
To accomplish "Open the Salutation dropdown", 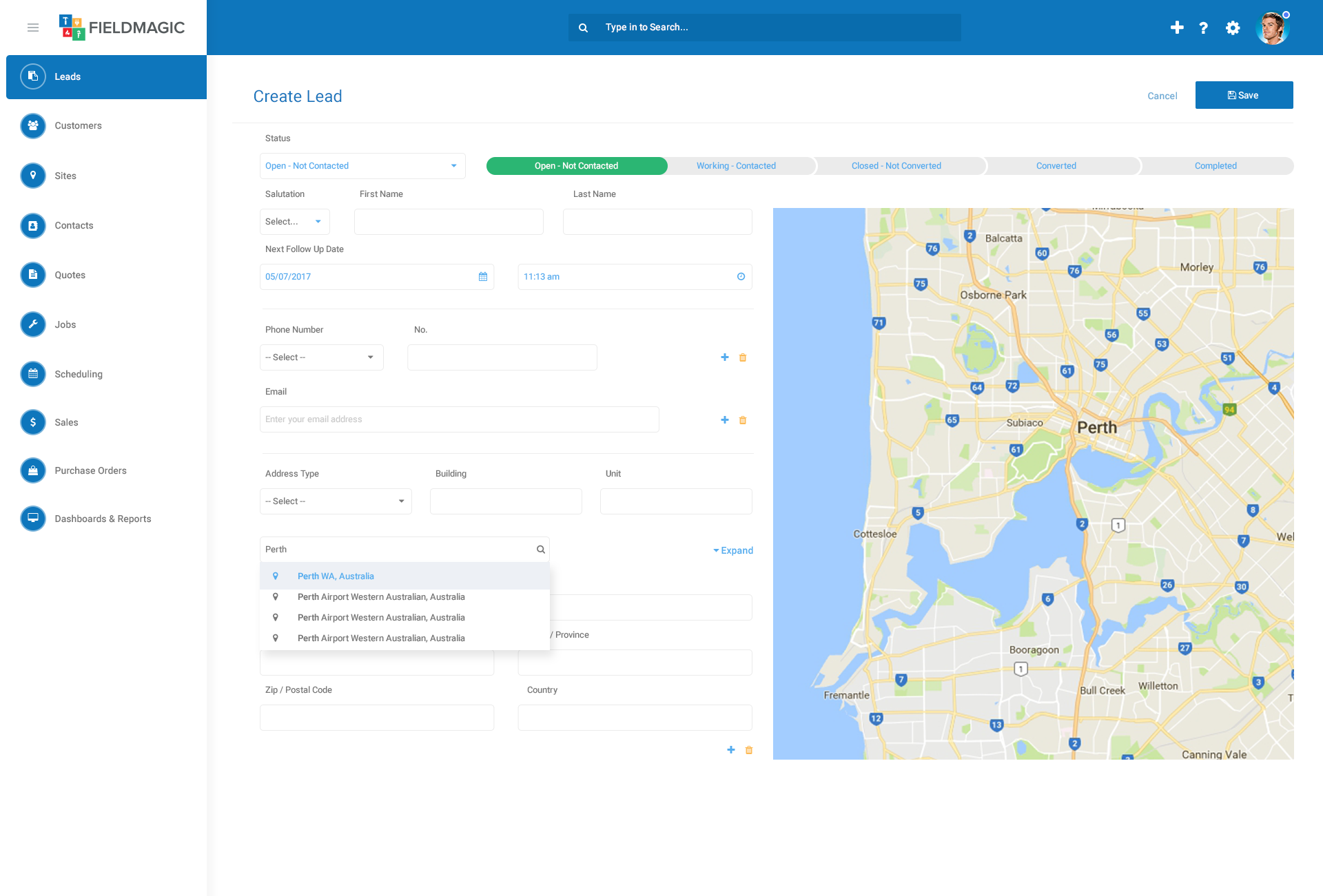I will (294, 222).
